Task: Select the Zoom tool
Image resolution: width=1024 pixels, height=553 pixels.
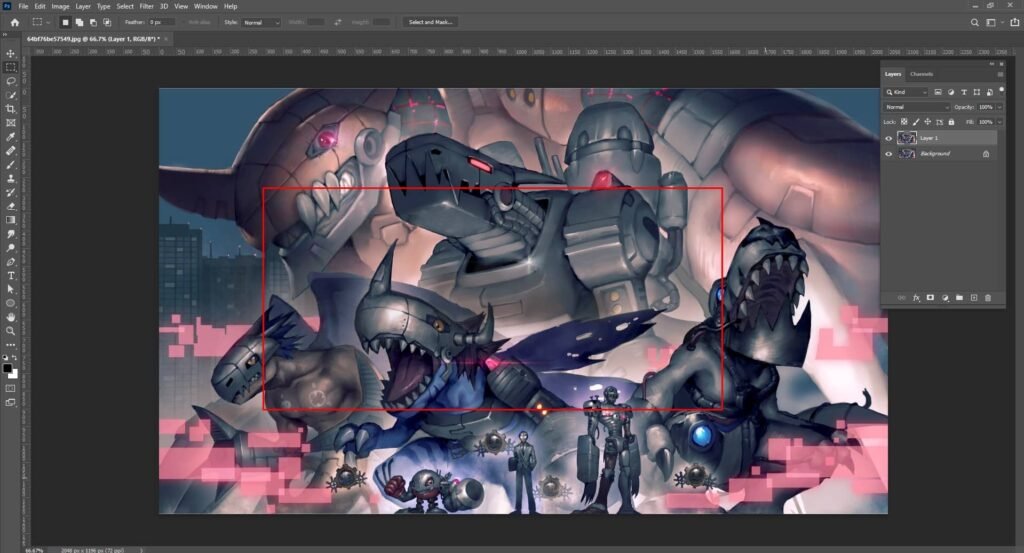Action: pyautogui.click(x=10, y=331)
